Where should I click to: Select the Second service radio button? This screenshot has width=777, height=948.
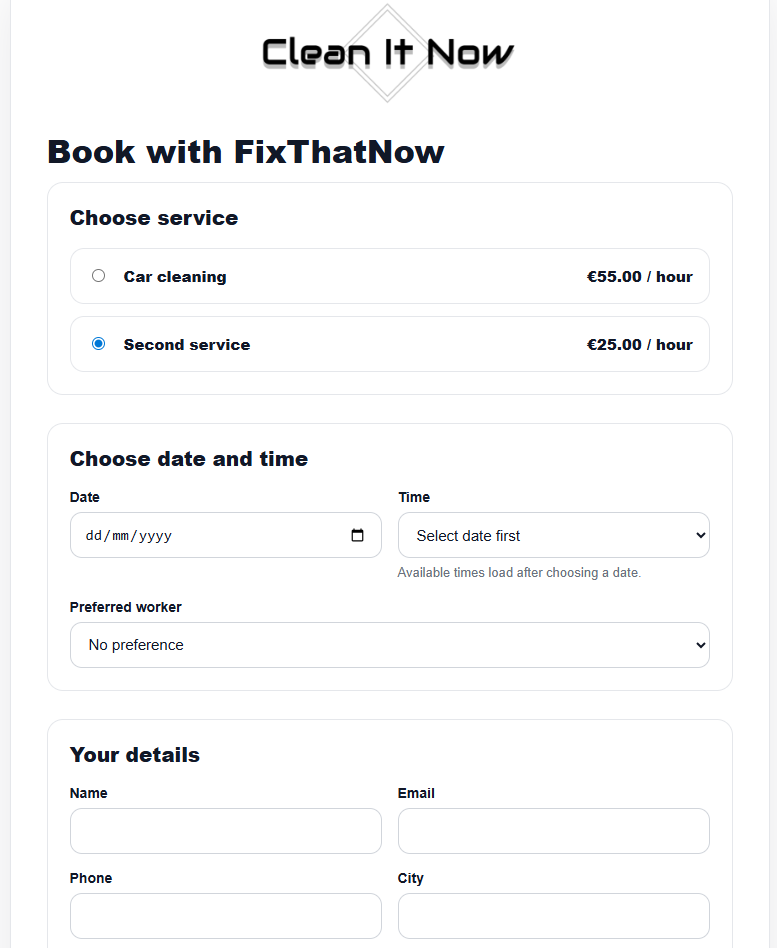pyautogui.click(x=99, y=343)
